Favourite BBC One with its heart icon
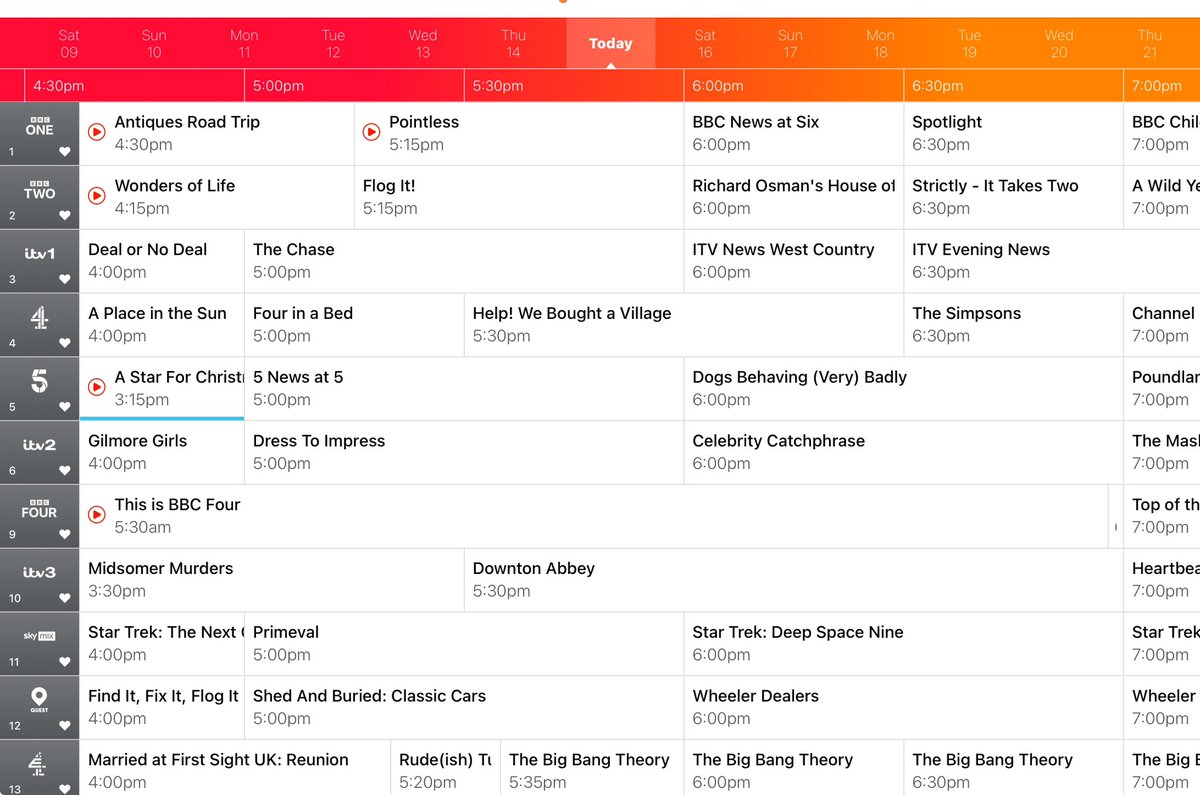1200x795 pixels. pos(65,152)
